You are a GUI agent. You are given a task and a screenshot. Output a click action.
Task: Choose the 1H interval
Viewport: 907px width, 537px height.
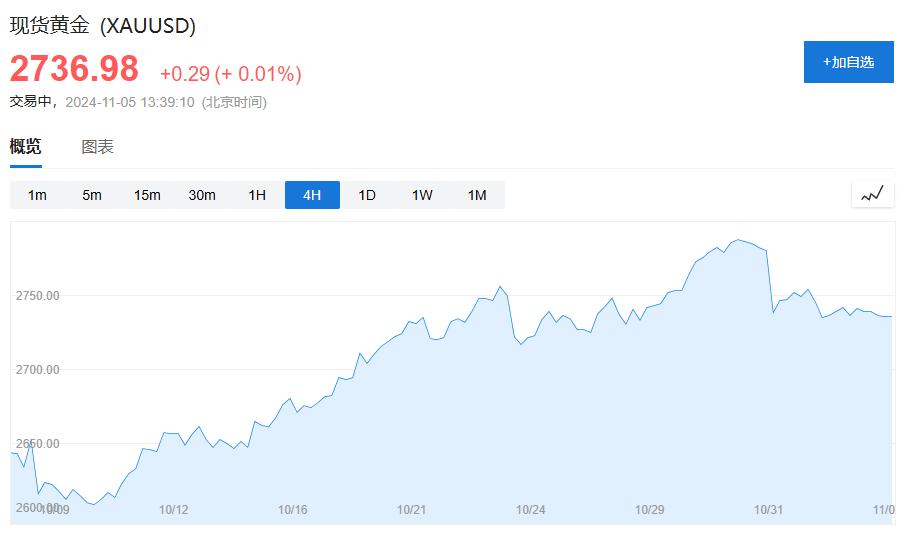coord(257,195)
